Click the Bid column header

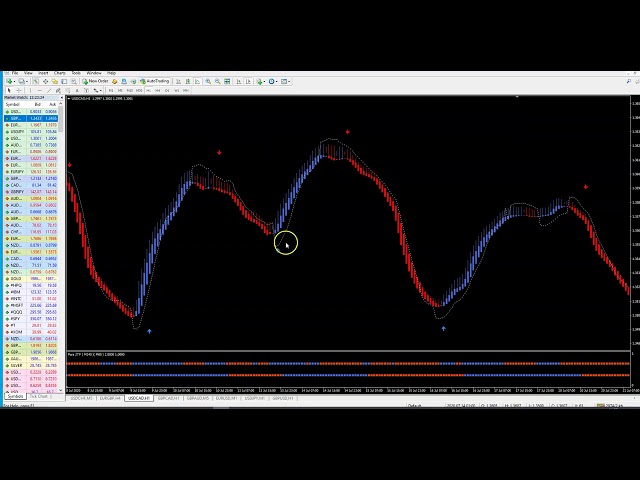click(x=37, y=104)
